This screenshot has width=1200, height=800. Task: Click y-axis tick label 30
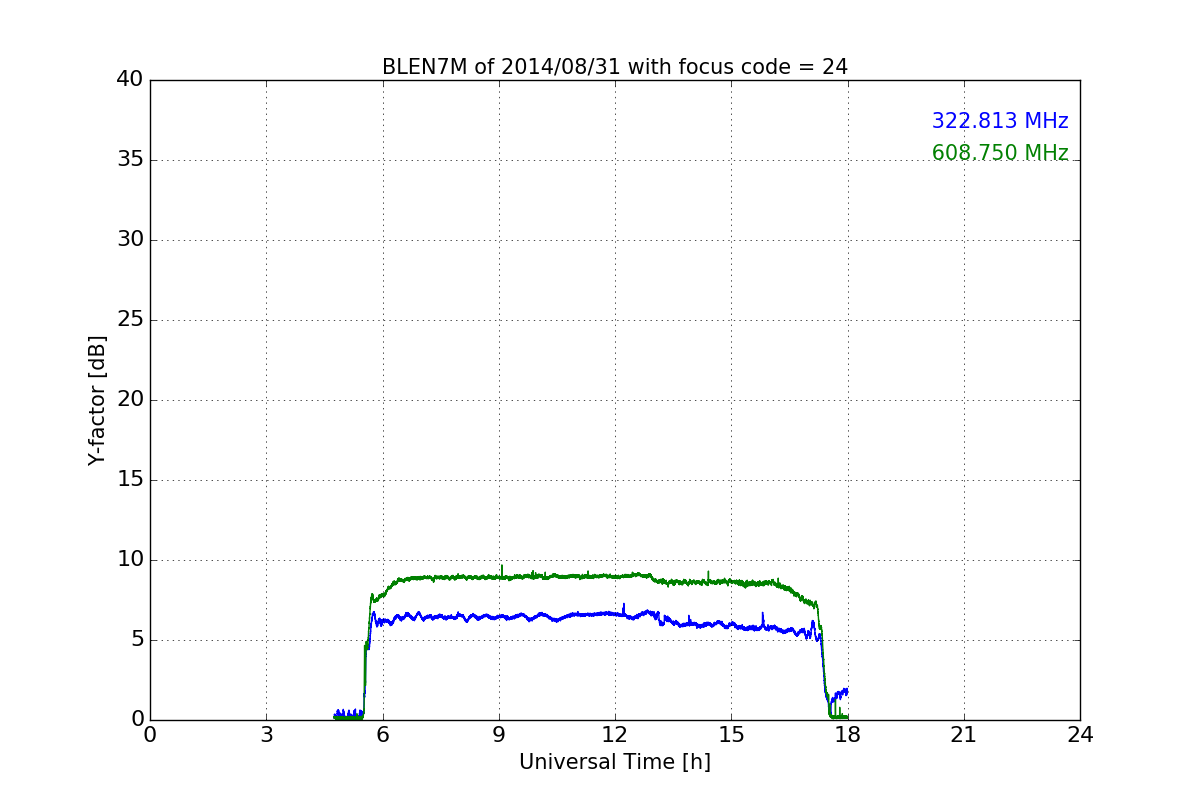click(x=130, y=240)
